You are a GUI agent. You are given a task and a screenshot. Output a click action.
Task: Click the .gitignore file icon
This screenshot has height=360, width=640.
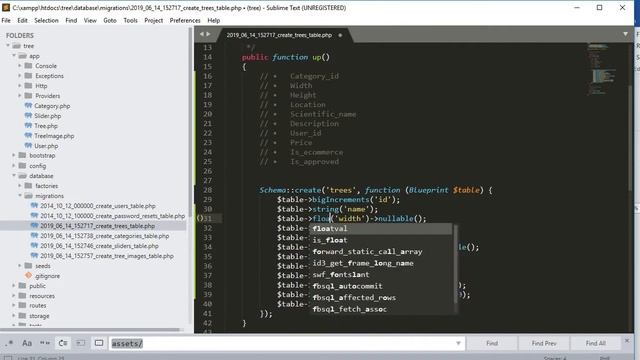[28, 276]
